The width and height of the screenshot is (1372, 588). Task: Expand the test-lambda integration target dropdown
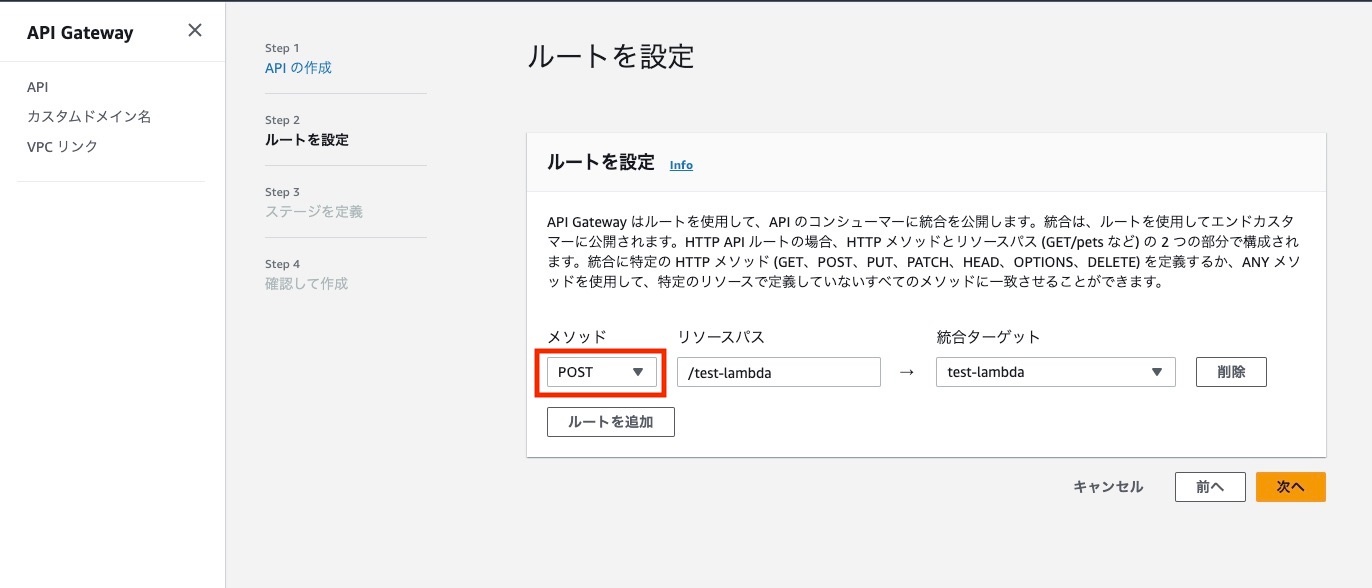1055,372
